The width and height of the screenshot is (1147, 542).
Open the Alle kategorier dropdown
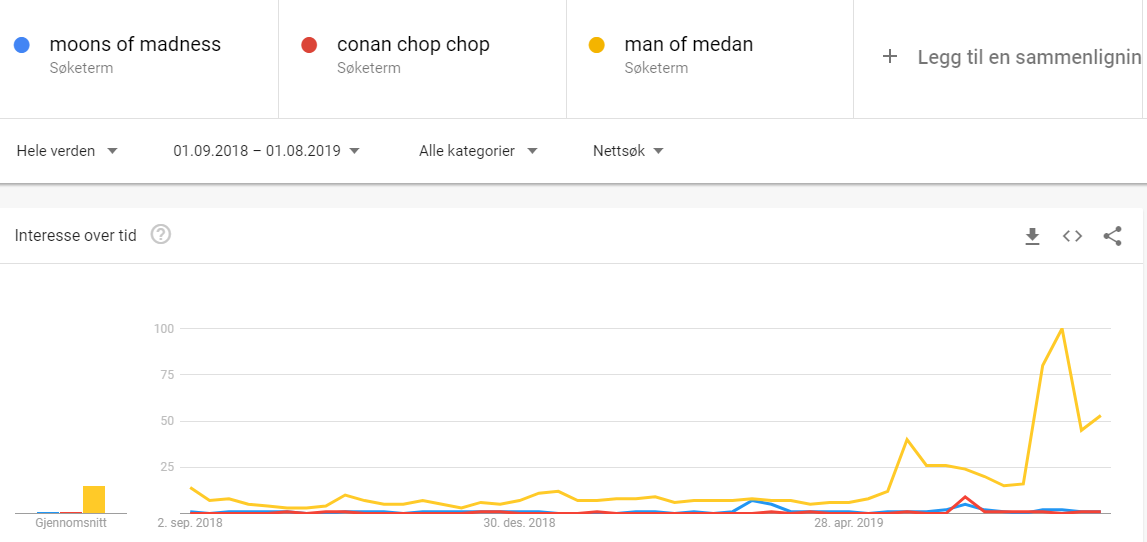478,151
